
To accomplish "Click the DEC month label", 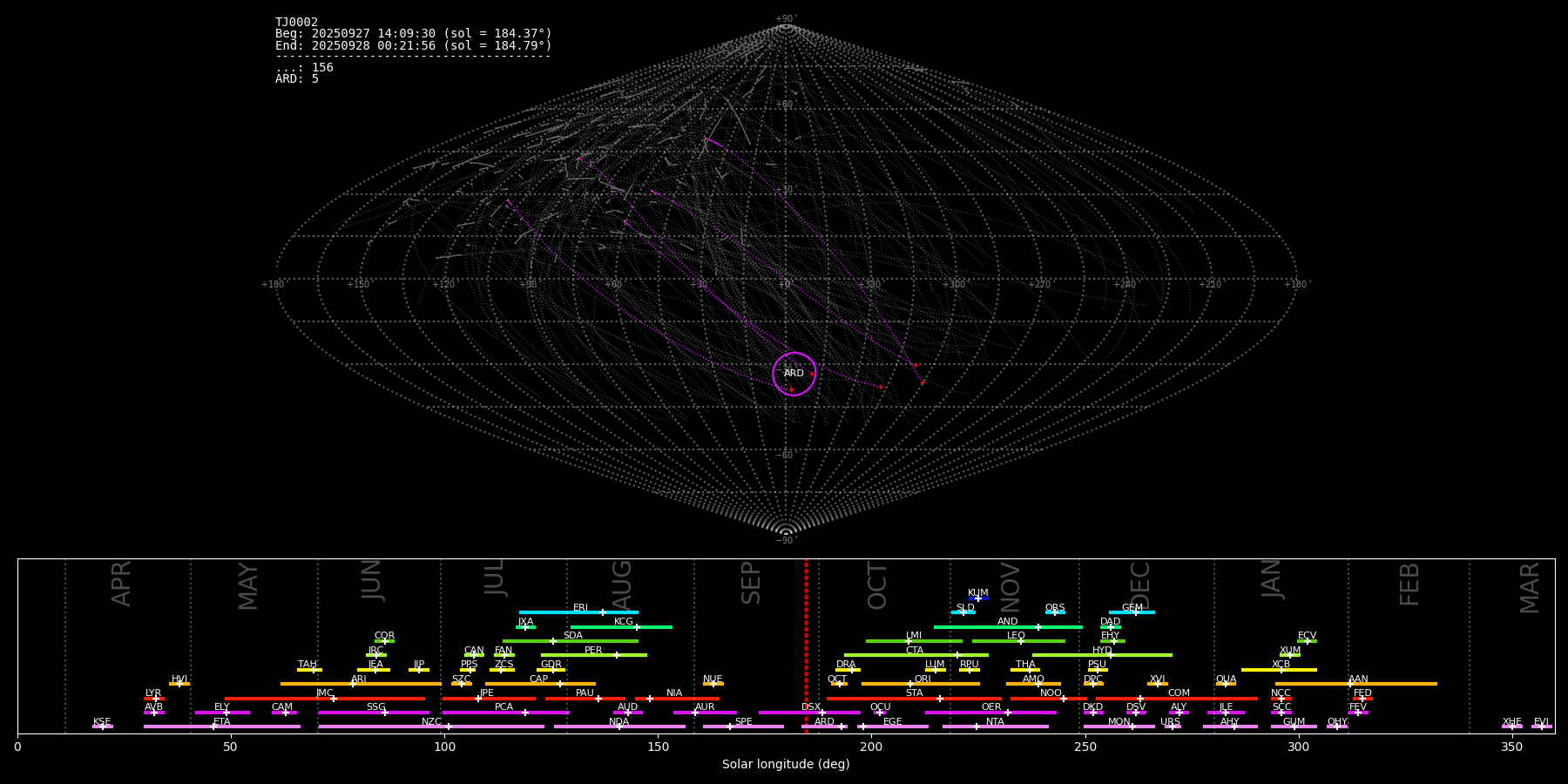I will point(1140,585).
